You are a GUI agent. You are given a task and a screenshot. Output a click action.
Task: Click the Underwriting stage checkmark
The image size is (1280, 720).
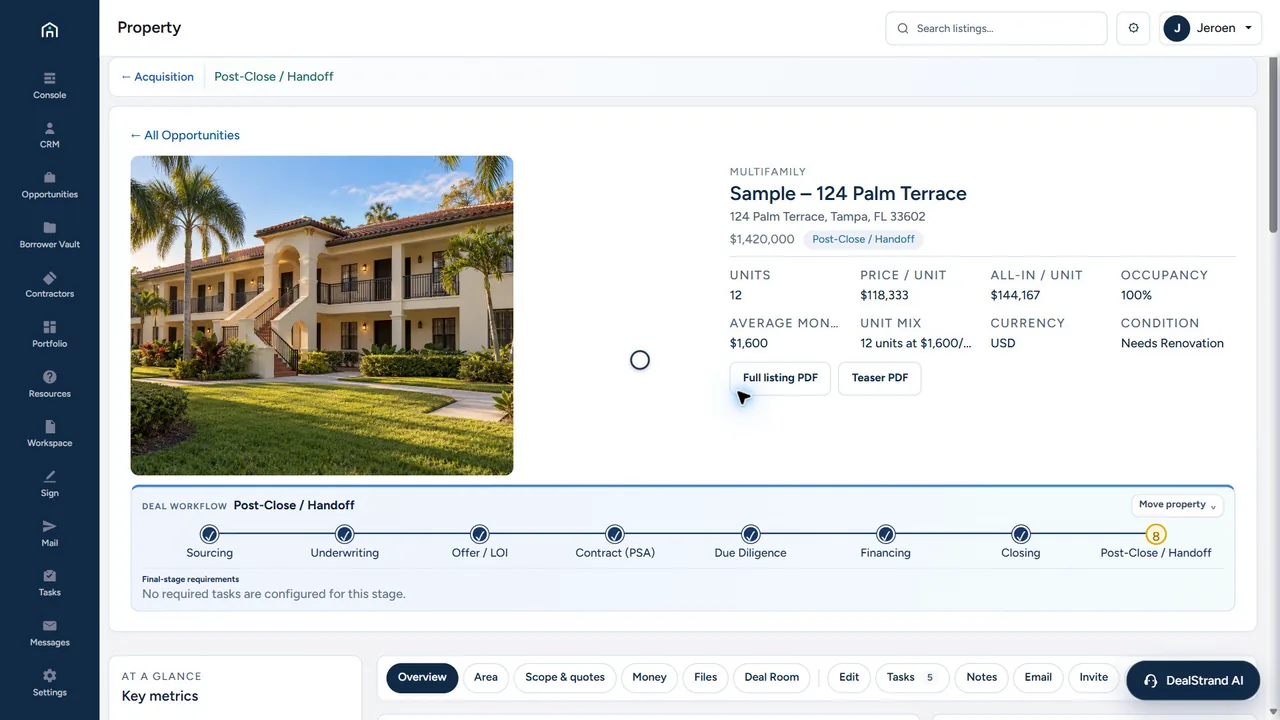click(344, 534)
